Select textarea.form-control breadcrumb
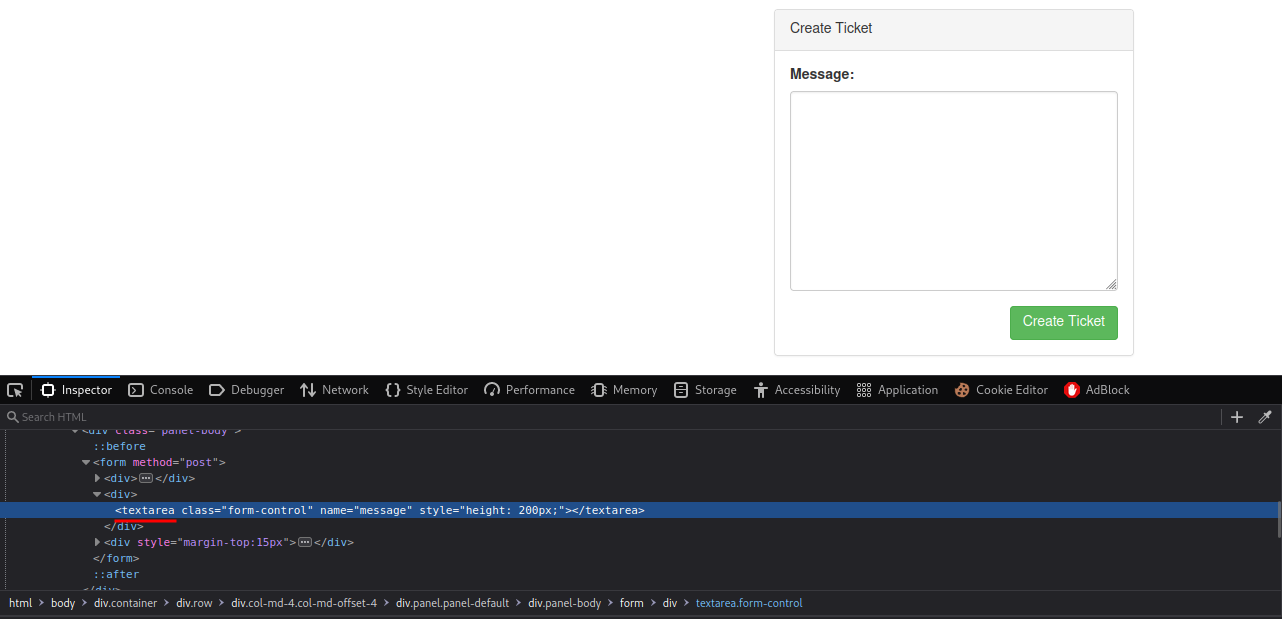Image resolution: width=1282 pixels, height=619 pixels. tap(749, 603)
